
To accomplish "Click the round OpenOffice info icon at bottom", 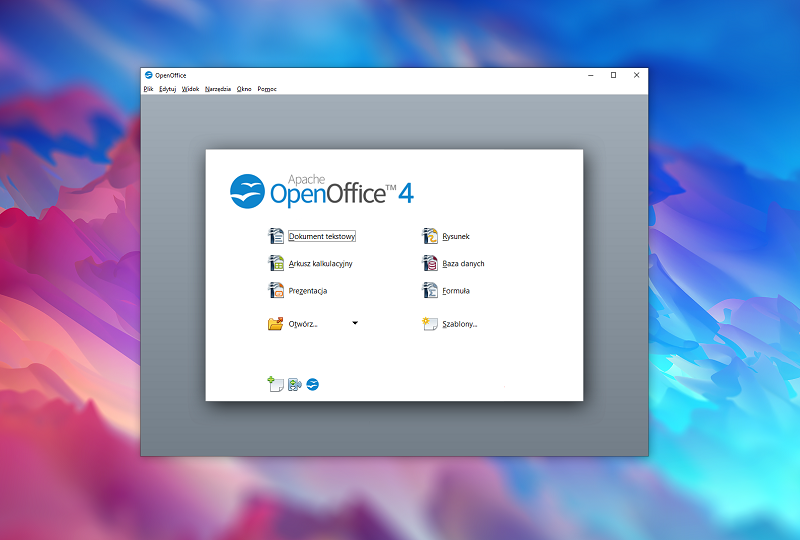I will click(313, 384).
